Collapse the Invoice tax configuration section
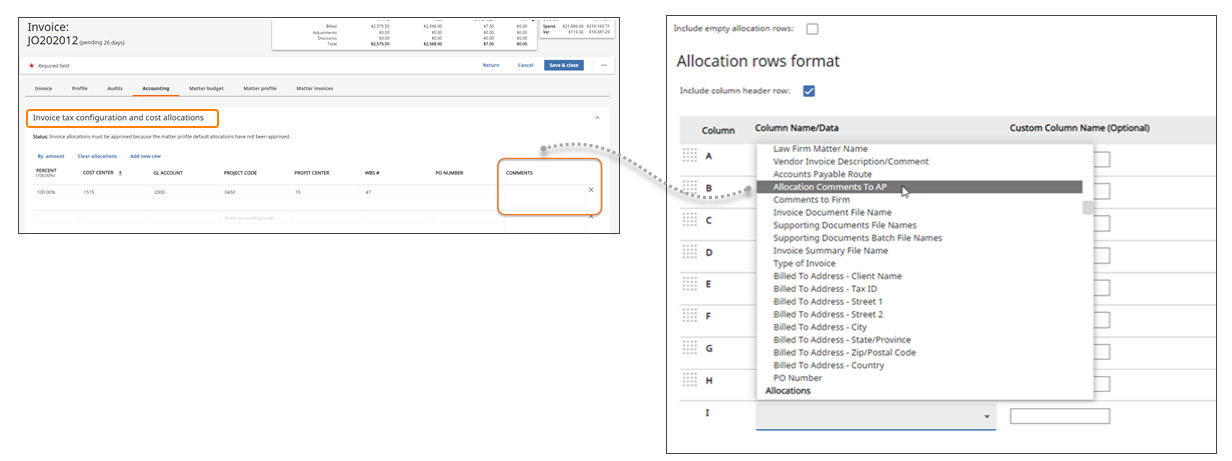This screenshot has height=461, width=1232. pyautogui.click(x=597, y=118)
